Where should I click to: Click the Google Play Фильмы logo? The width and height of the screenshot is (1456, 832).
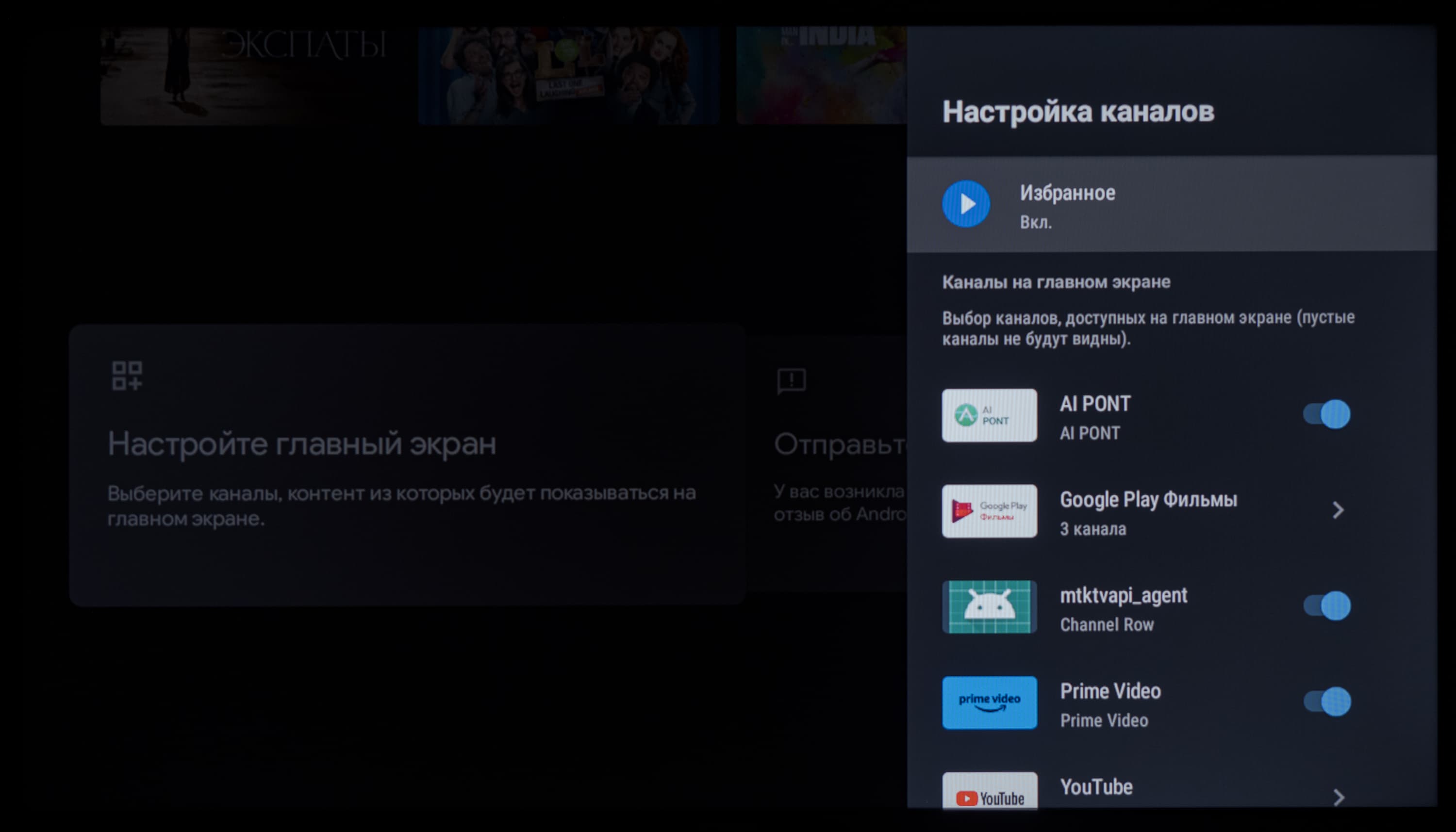[989, 511]
